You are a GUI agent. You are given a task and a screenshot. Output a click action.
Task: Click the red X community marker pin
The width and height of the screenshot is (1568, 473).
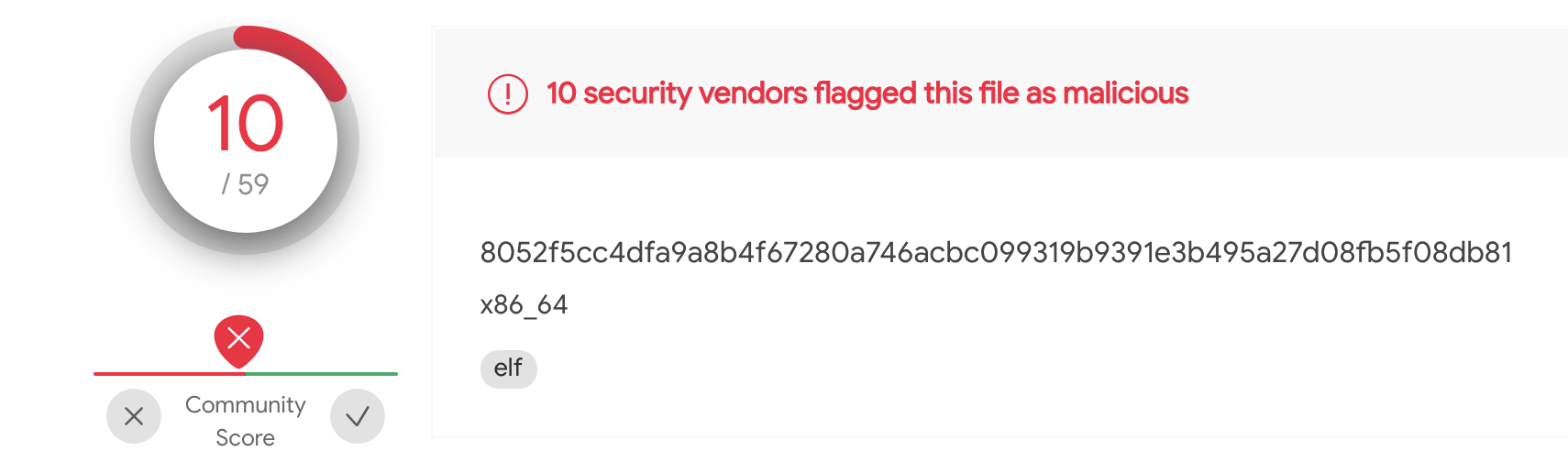238,339
